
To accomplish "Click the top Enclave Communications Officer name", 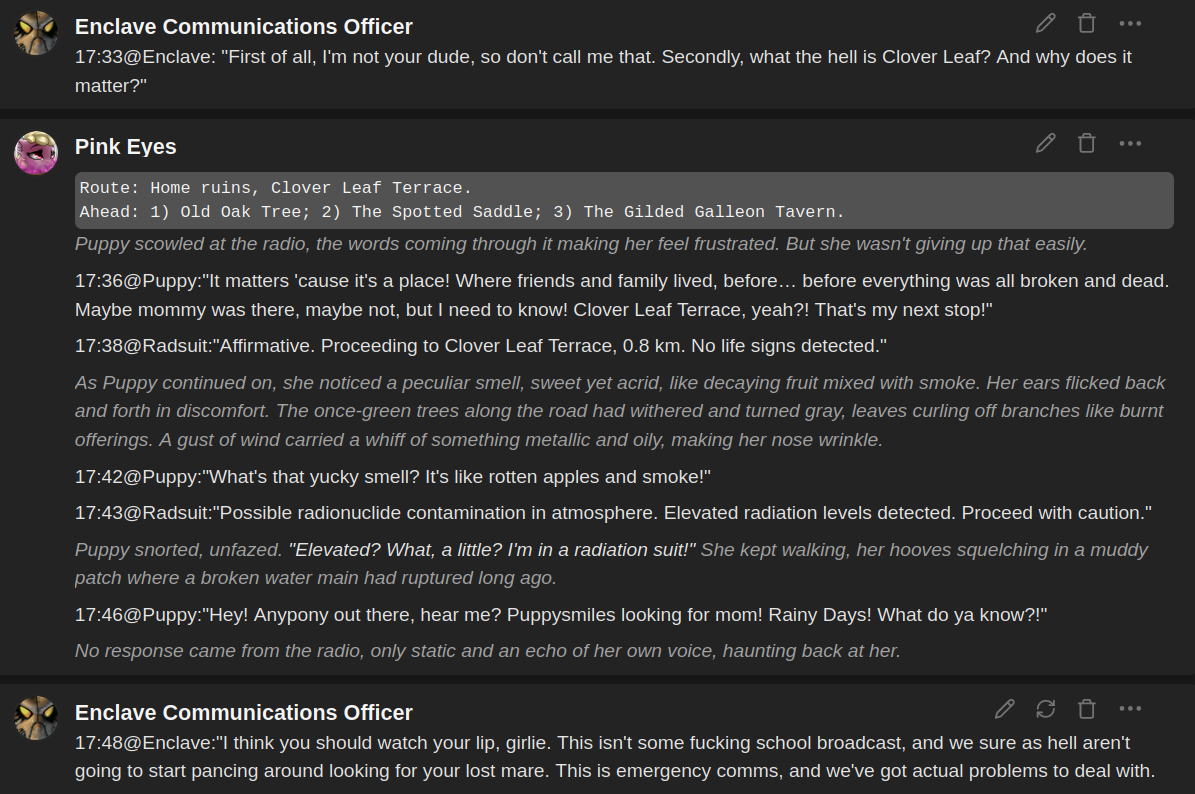I will pyautogui.click(x=244, y=27).
